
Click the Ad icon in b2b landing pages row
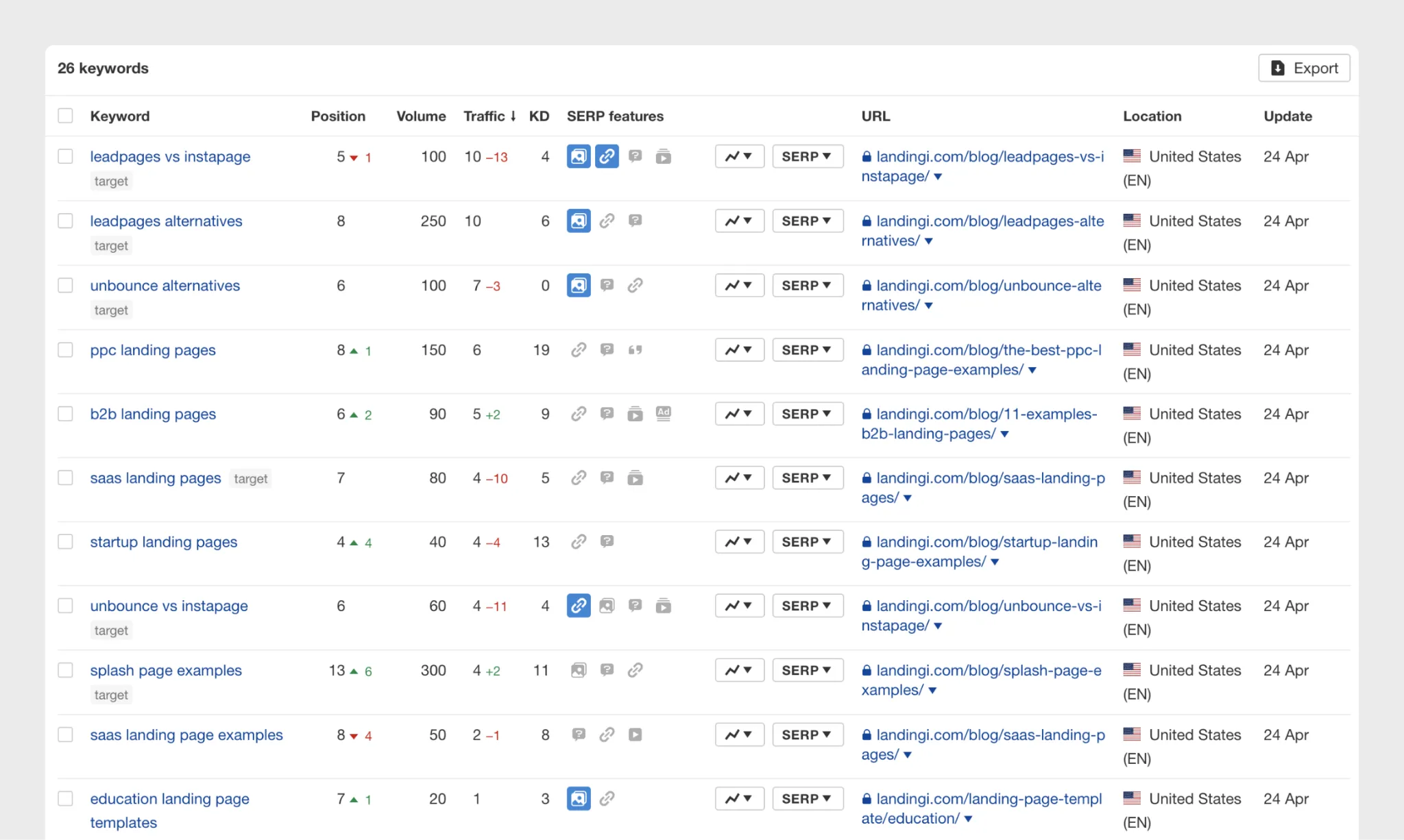663,413
